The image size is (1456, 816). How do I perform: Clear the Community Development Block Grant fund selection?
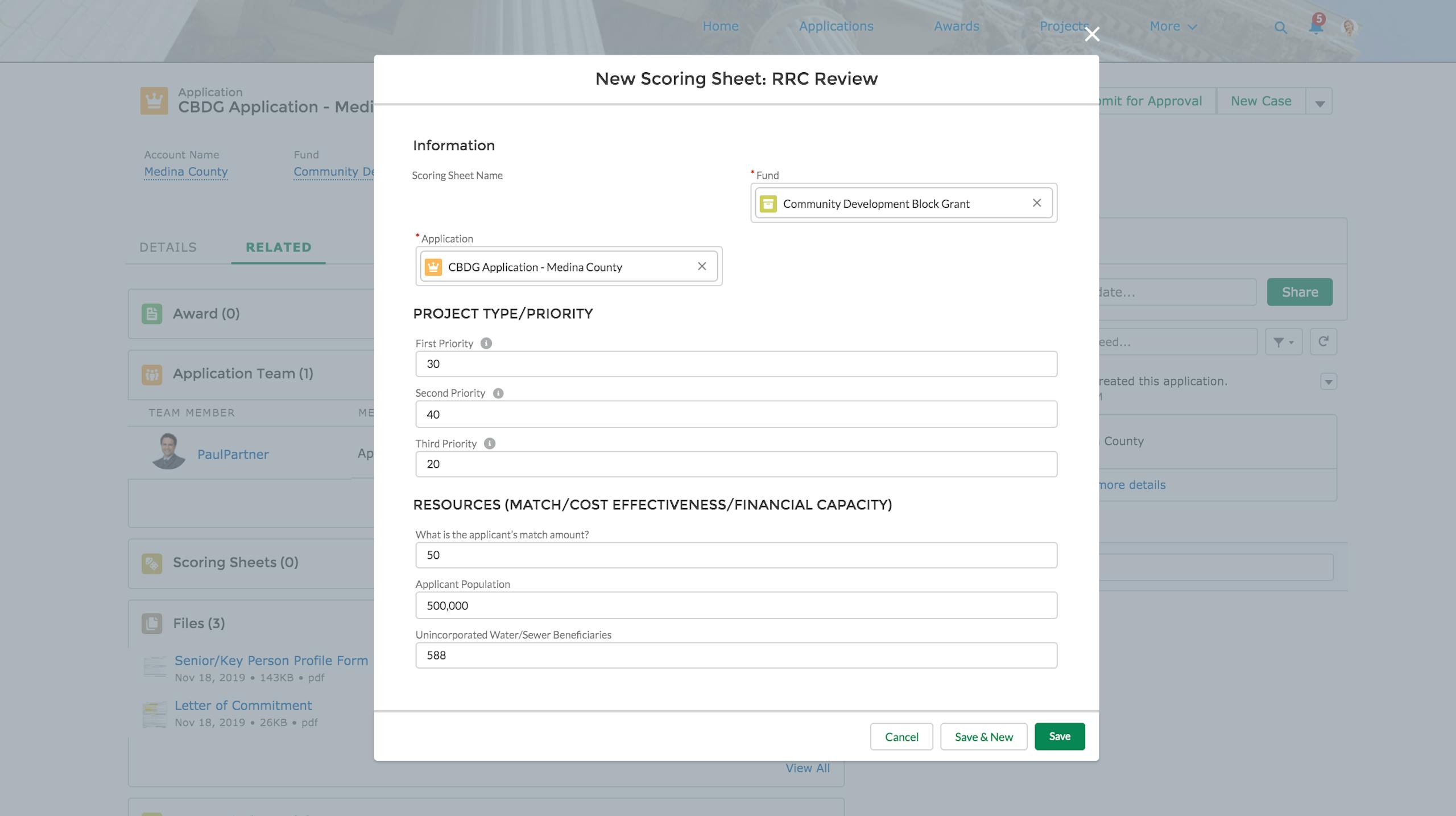click(1036, 203)
